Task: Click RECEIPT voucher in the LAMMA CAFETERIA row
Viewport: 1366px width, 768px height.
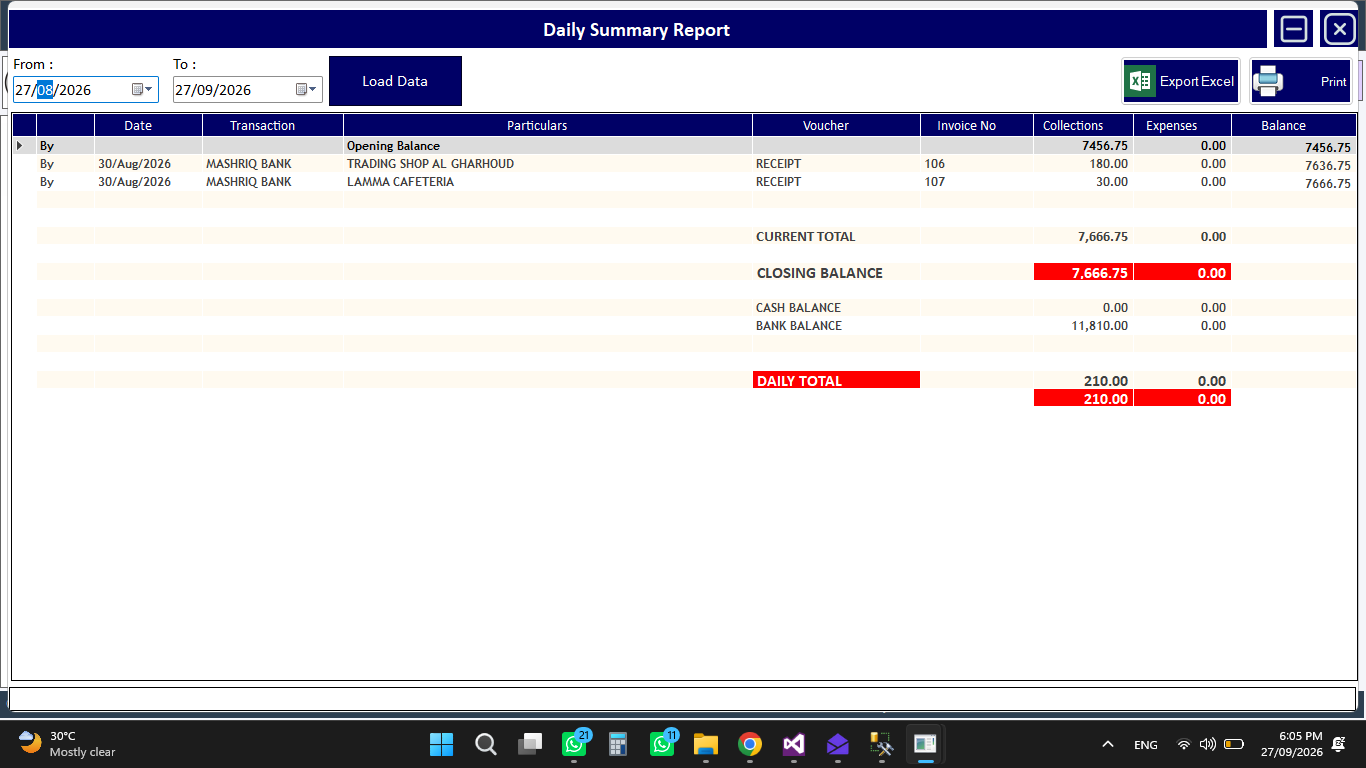Action: 836,182
